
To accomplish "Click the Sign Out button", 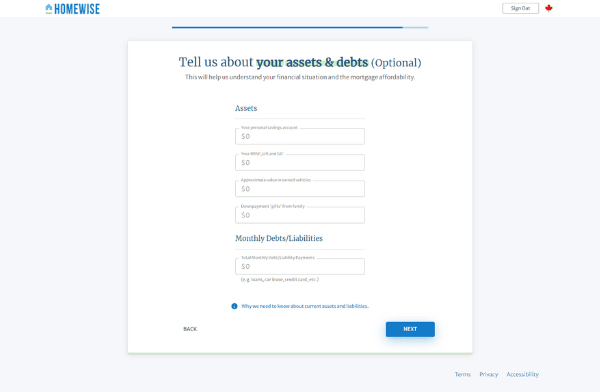I will (x=520, y=8).
